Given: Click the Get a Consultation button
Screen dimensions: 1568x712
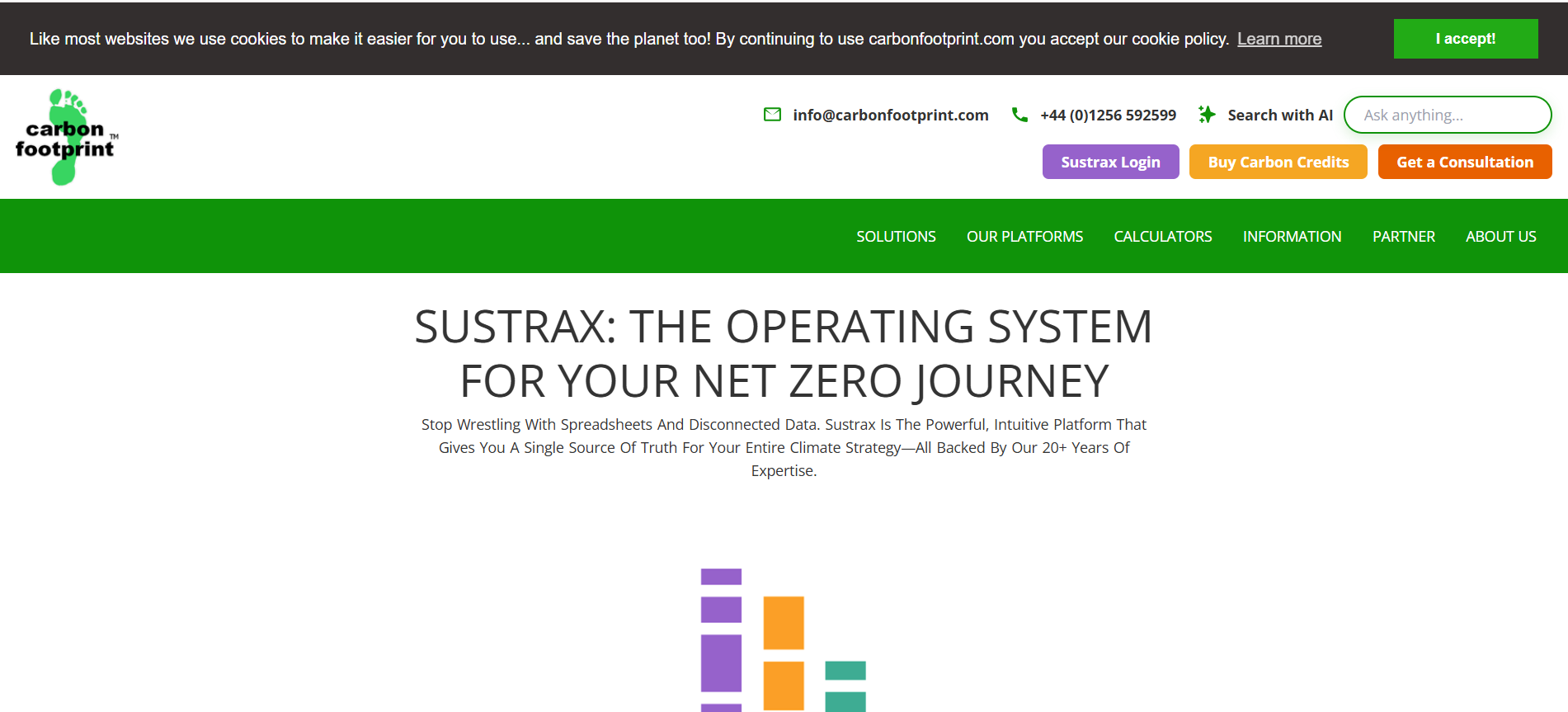Looking at the screenshot, I should pyautogui.click(x=1465, y=162).
